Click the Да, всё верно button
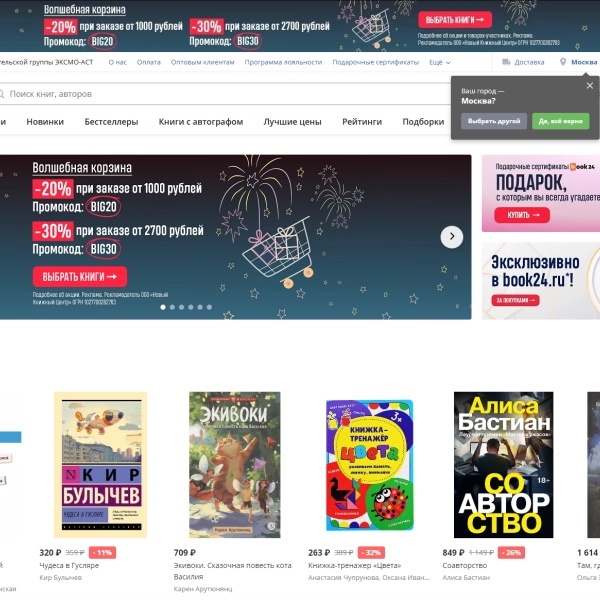Viewport: 600px width, 600px height. pos(561,121)
